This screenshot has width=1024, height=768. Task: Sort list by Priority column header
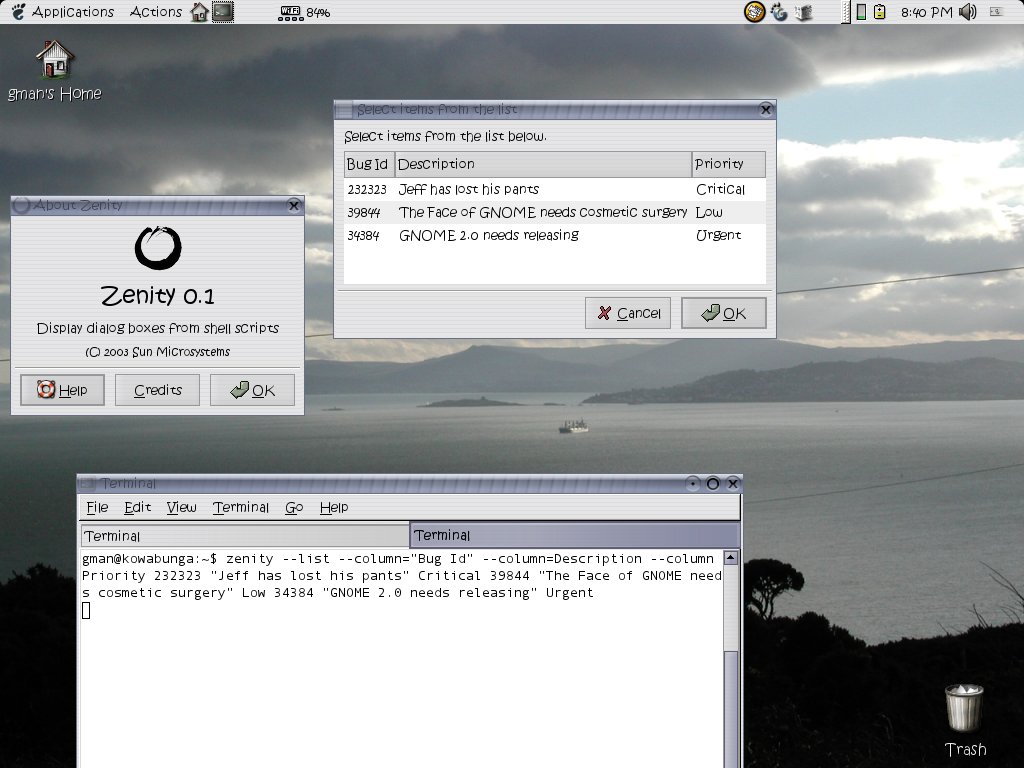(728, 164)
